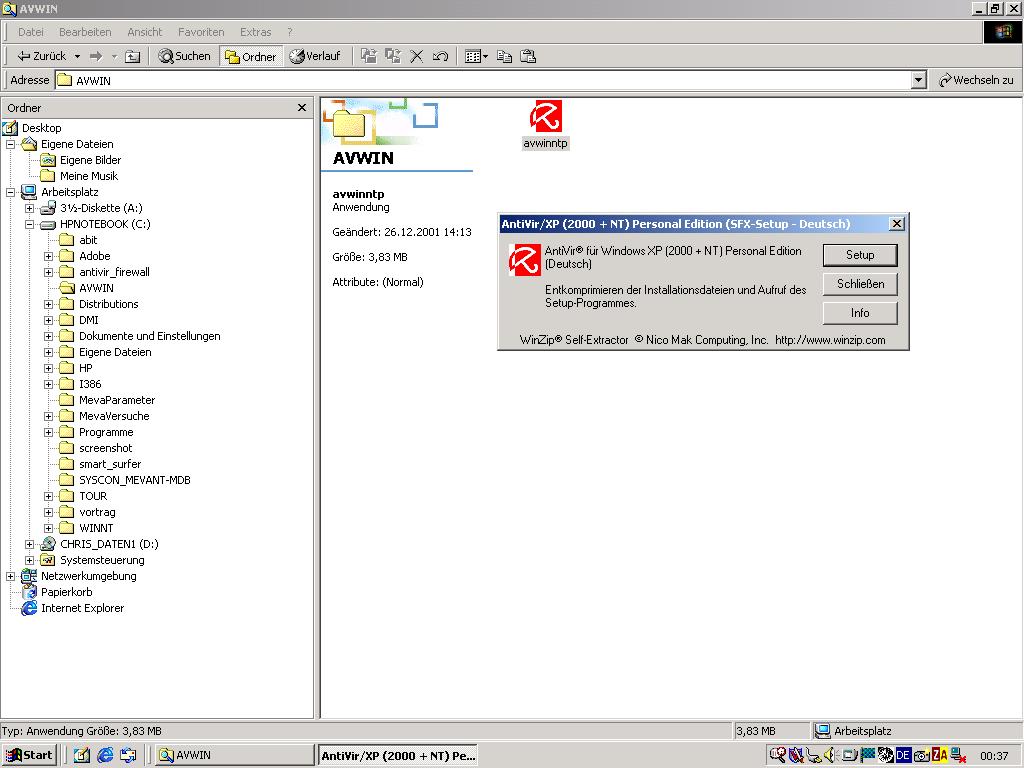1024x768 pixels.
Task: Switch to AntiVir taskbar button
Action: 397,756
